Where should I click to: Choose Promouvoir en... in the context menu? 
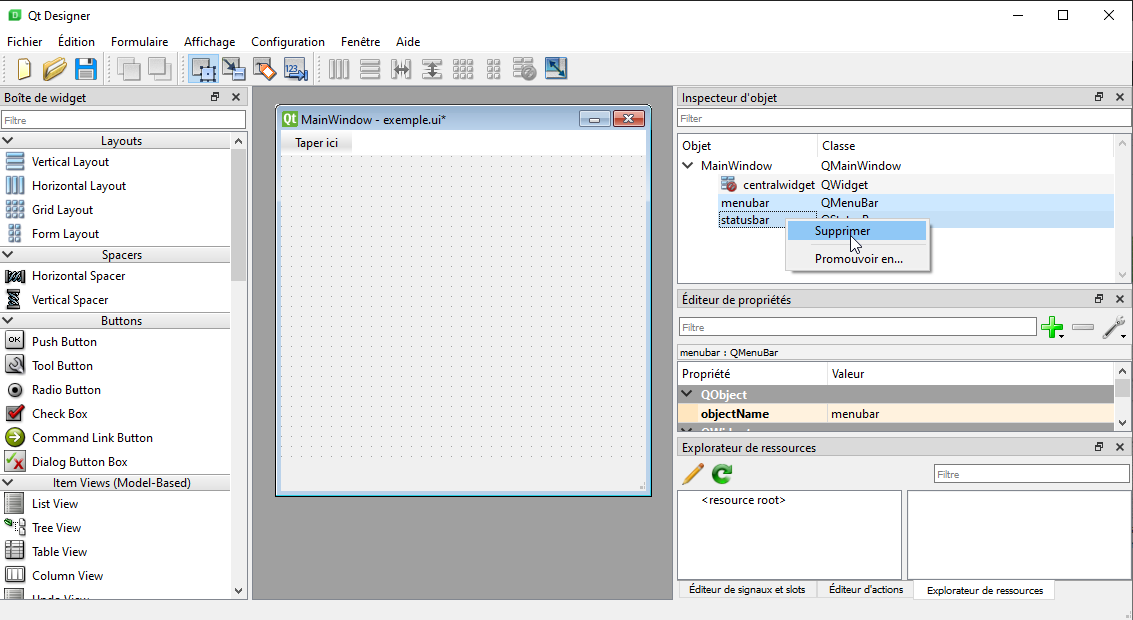coord(858,259)
